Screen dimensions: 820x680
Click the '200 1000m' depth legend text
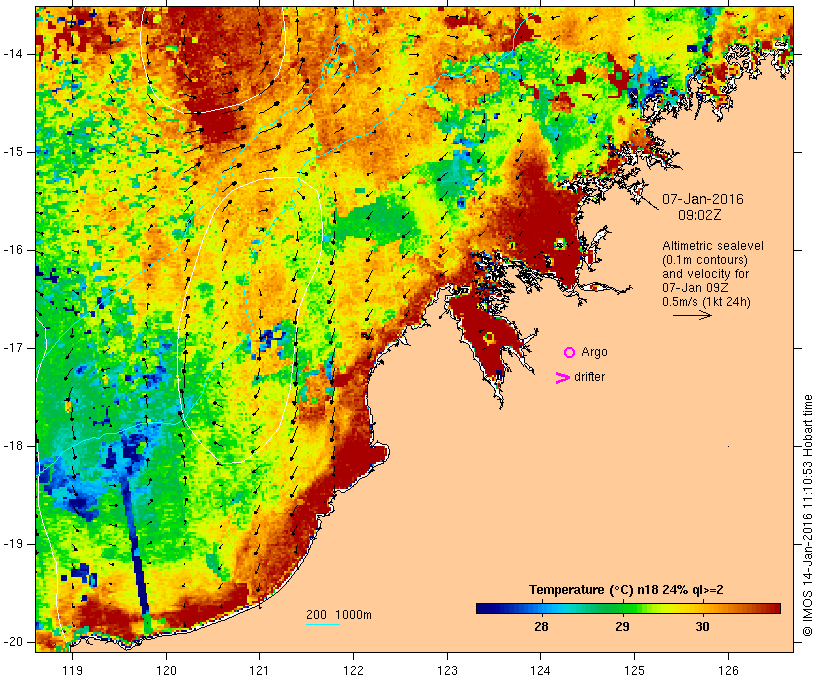click(x=339, y=615)
